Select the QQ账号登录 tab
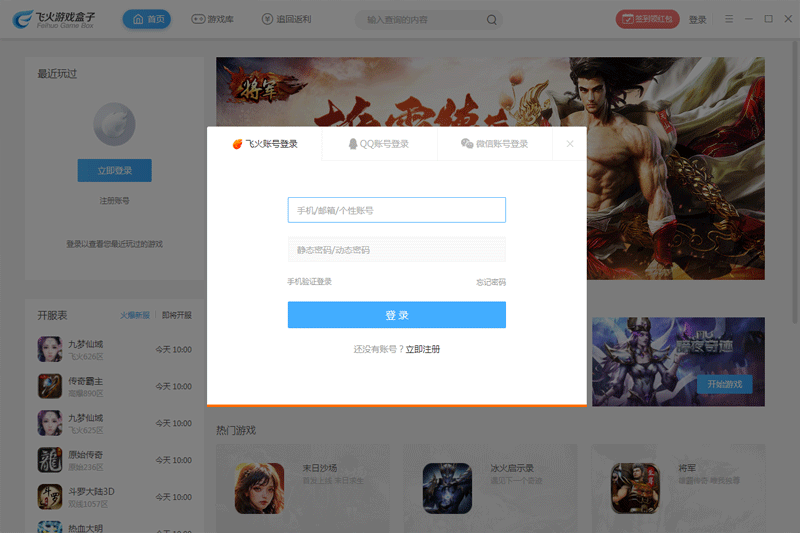The image size is (800, 533). [379, 144]
